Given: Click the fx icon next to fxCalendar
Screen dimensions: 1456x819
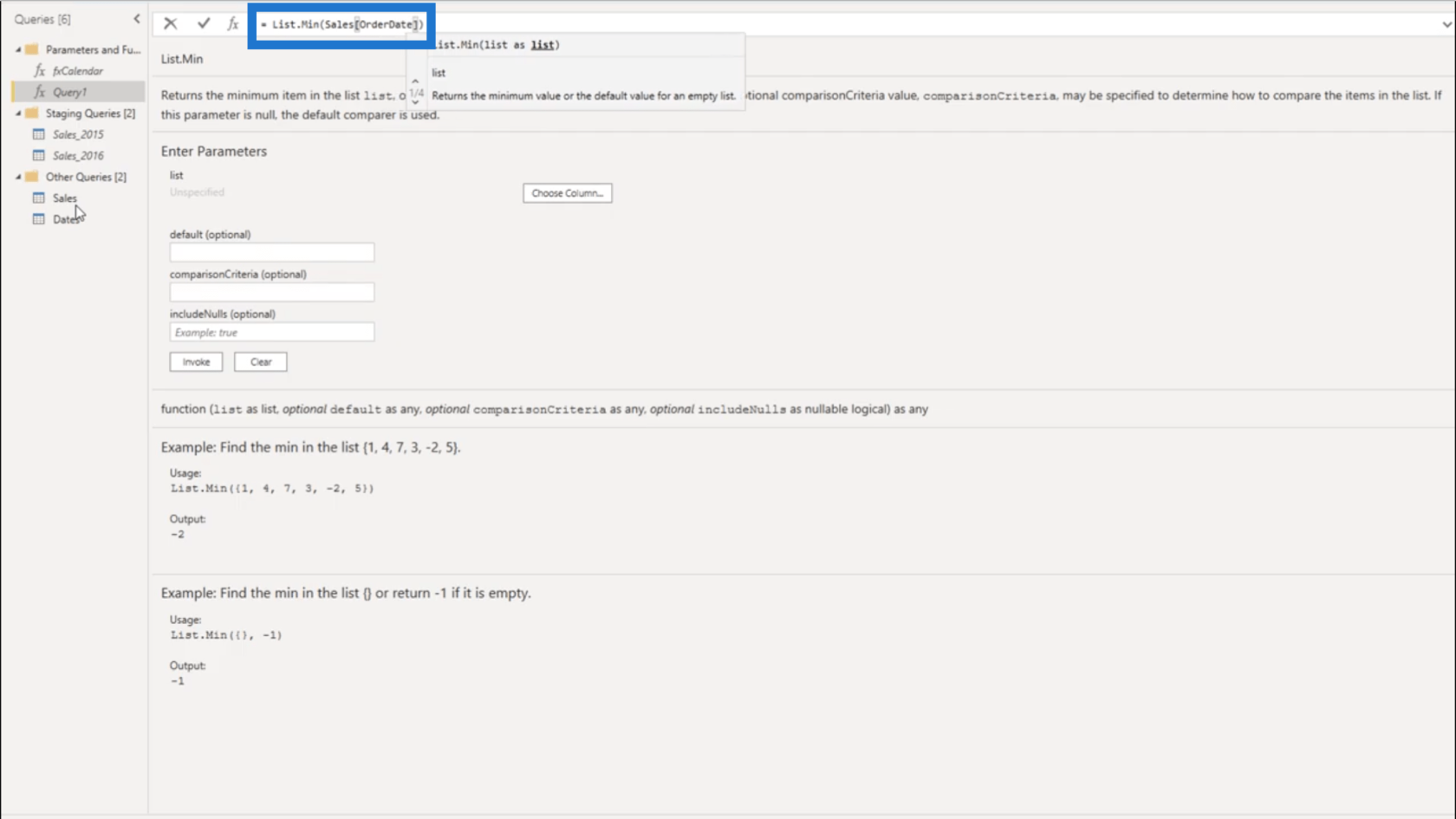Looking at the screenshot, I should [x=40, y=70].
